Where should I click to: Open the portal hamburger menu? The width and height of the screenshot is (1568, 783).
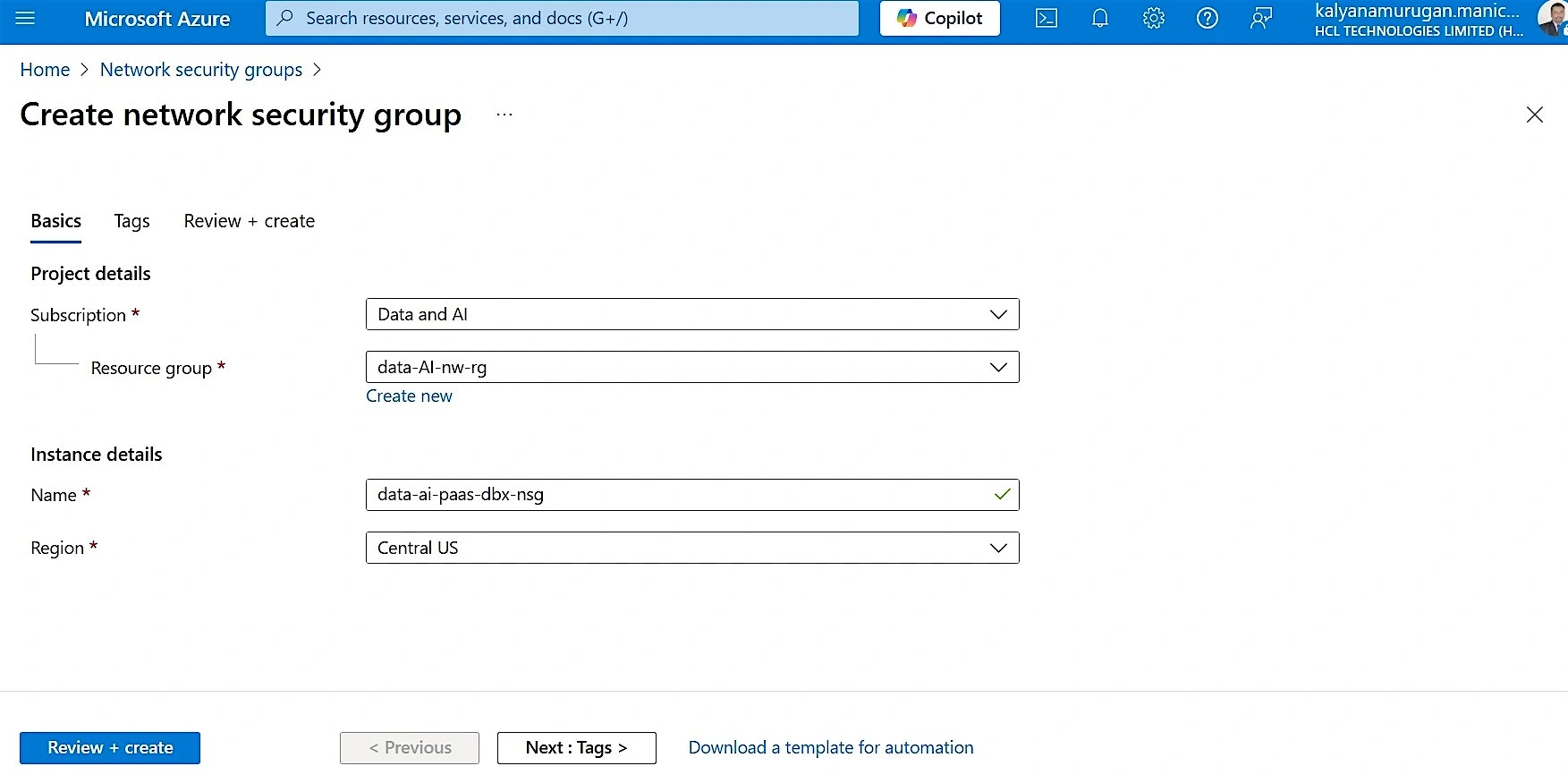[25, 19]
